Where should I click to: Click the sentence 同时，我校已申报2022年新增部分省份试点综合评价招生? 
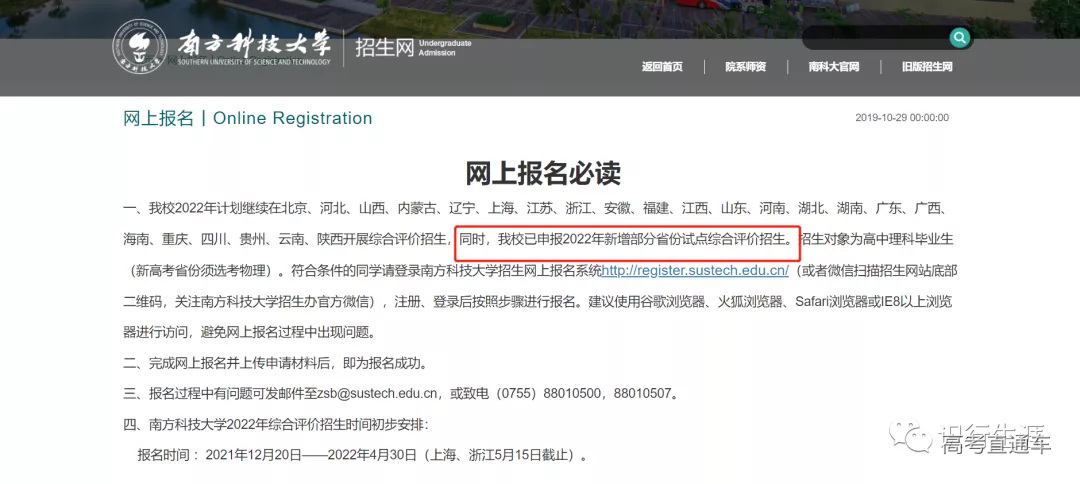pyautogui.click(x=625, y=240)
